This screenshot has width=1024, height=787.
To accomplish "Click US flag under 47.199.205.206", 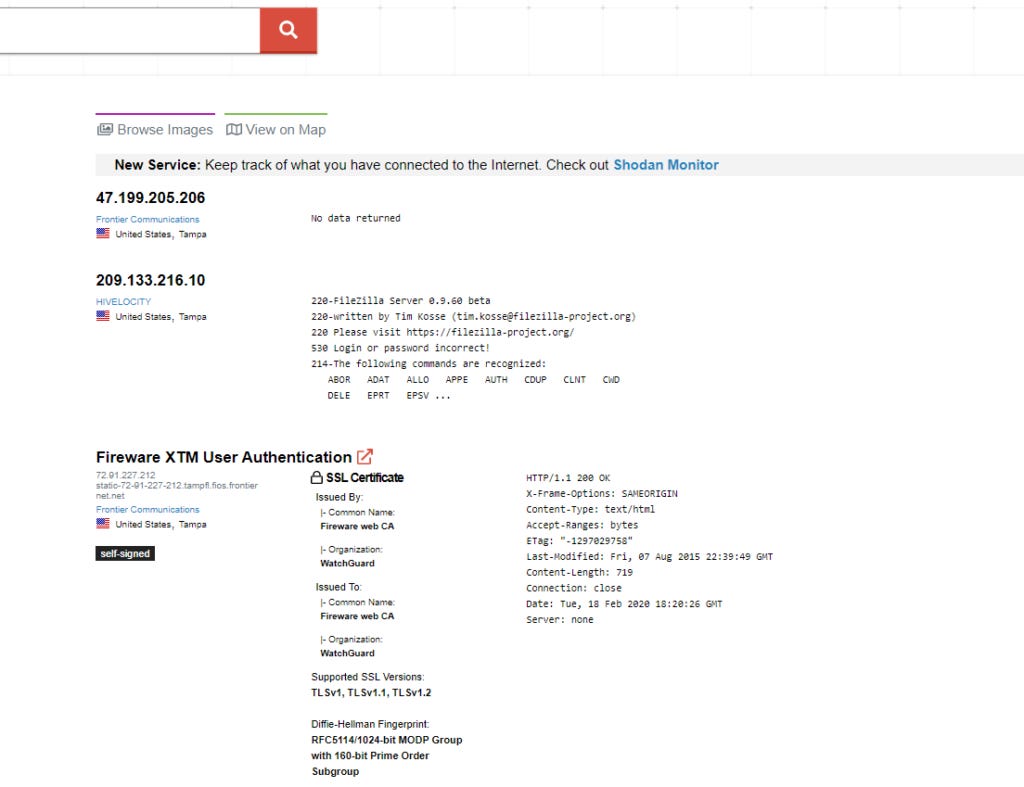I will point(103,233).
